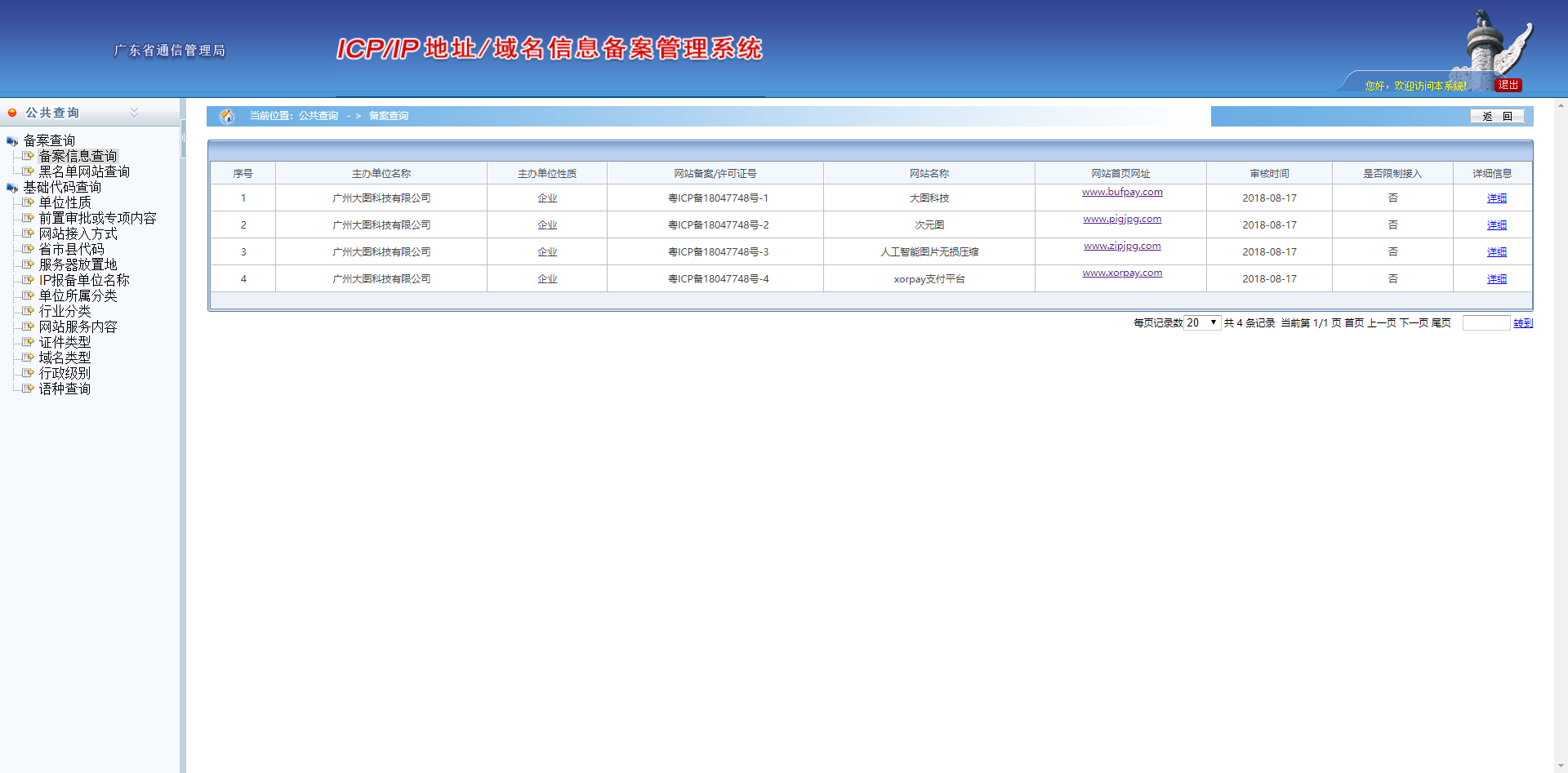This screenshot has height=773, width=1568.
Task: Open 网站接入方式 in the sidebar tree
Action: [x=78, y=233]
